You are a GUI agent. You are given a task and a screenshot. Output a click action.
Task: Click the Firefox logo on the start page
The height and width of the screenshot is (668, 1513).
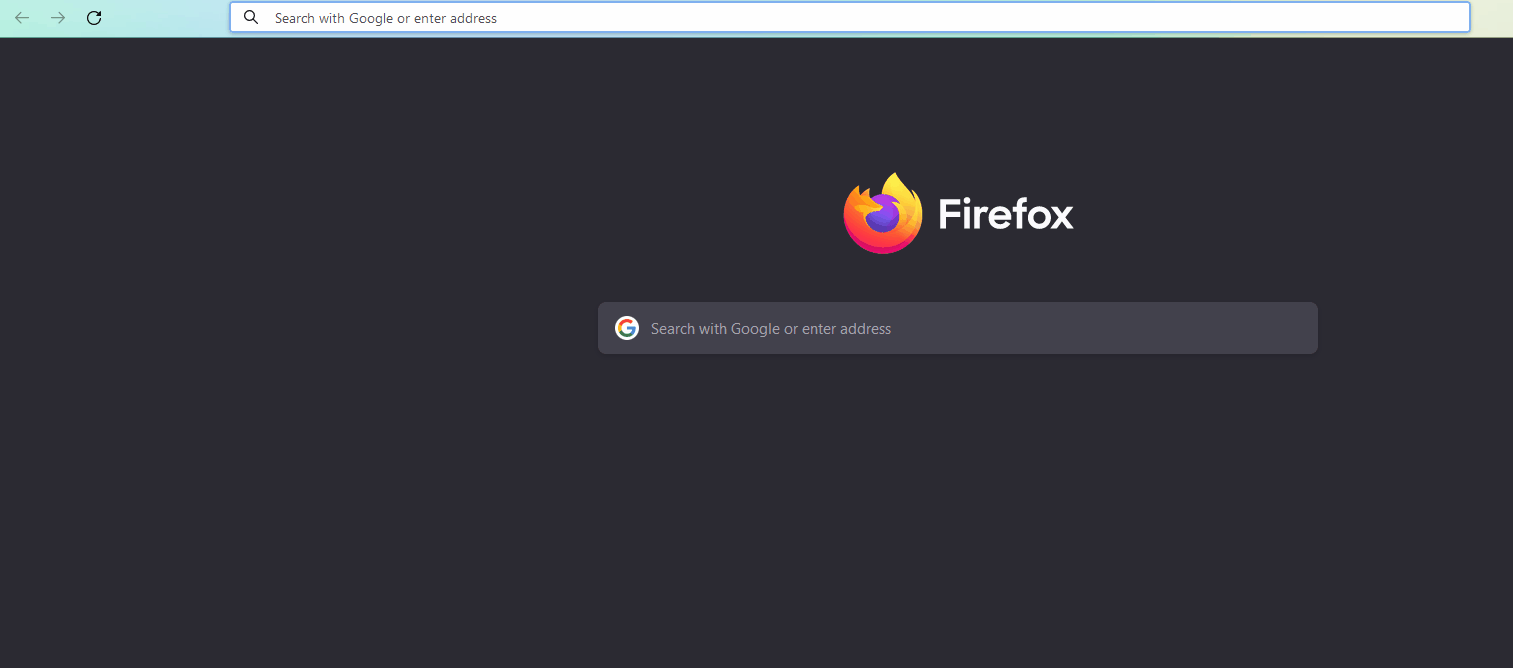pos(883,213)
